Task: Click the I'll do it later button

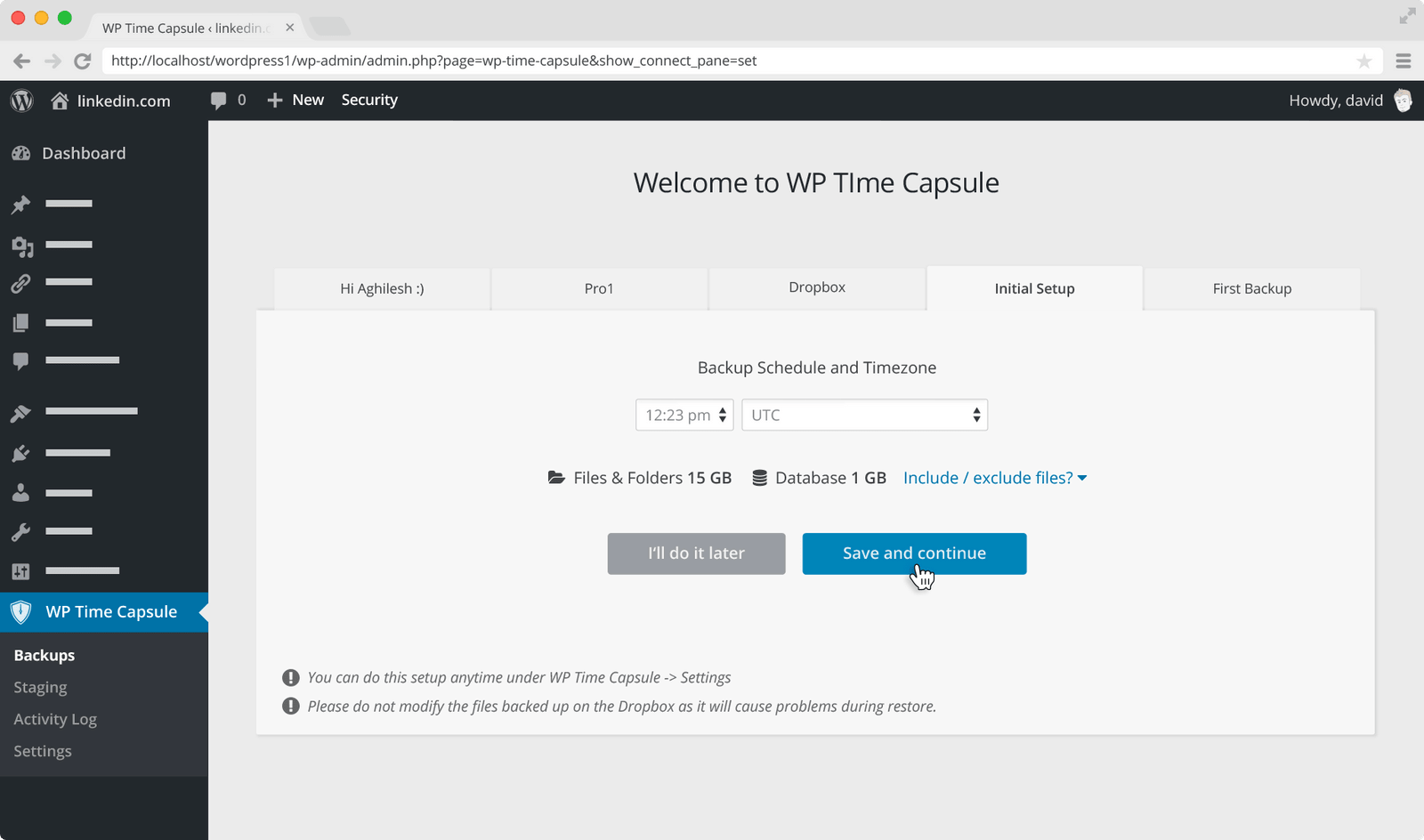Action: click(x=696, y=553)
